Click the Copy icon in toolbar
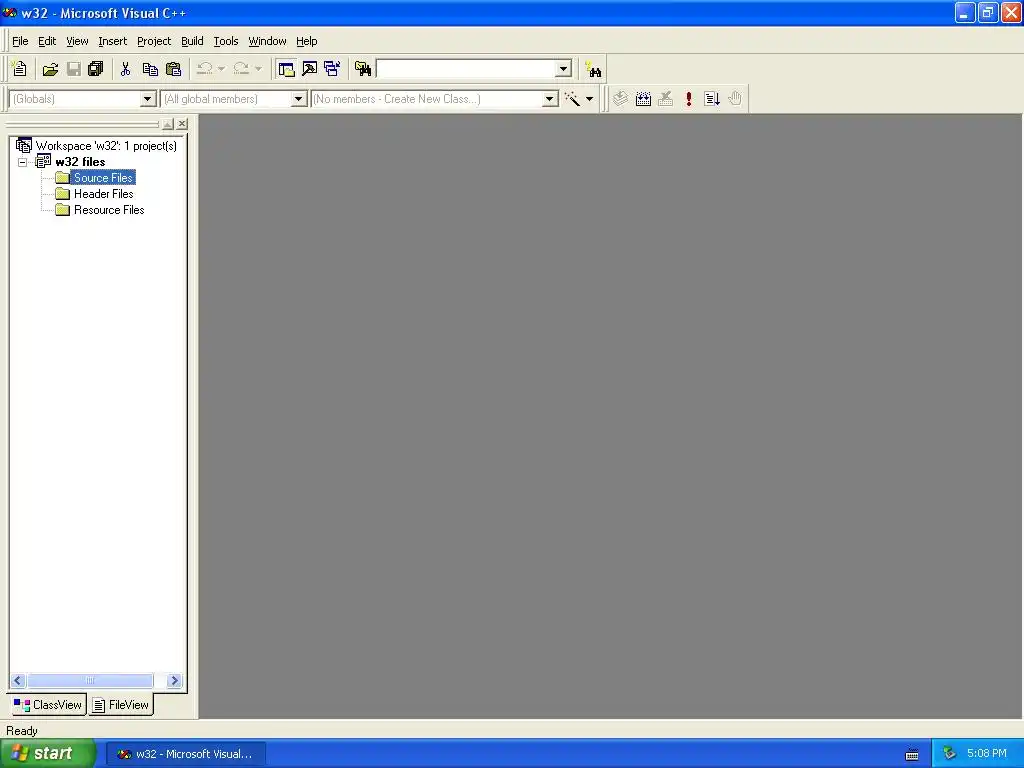 [150, 69]
